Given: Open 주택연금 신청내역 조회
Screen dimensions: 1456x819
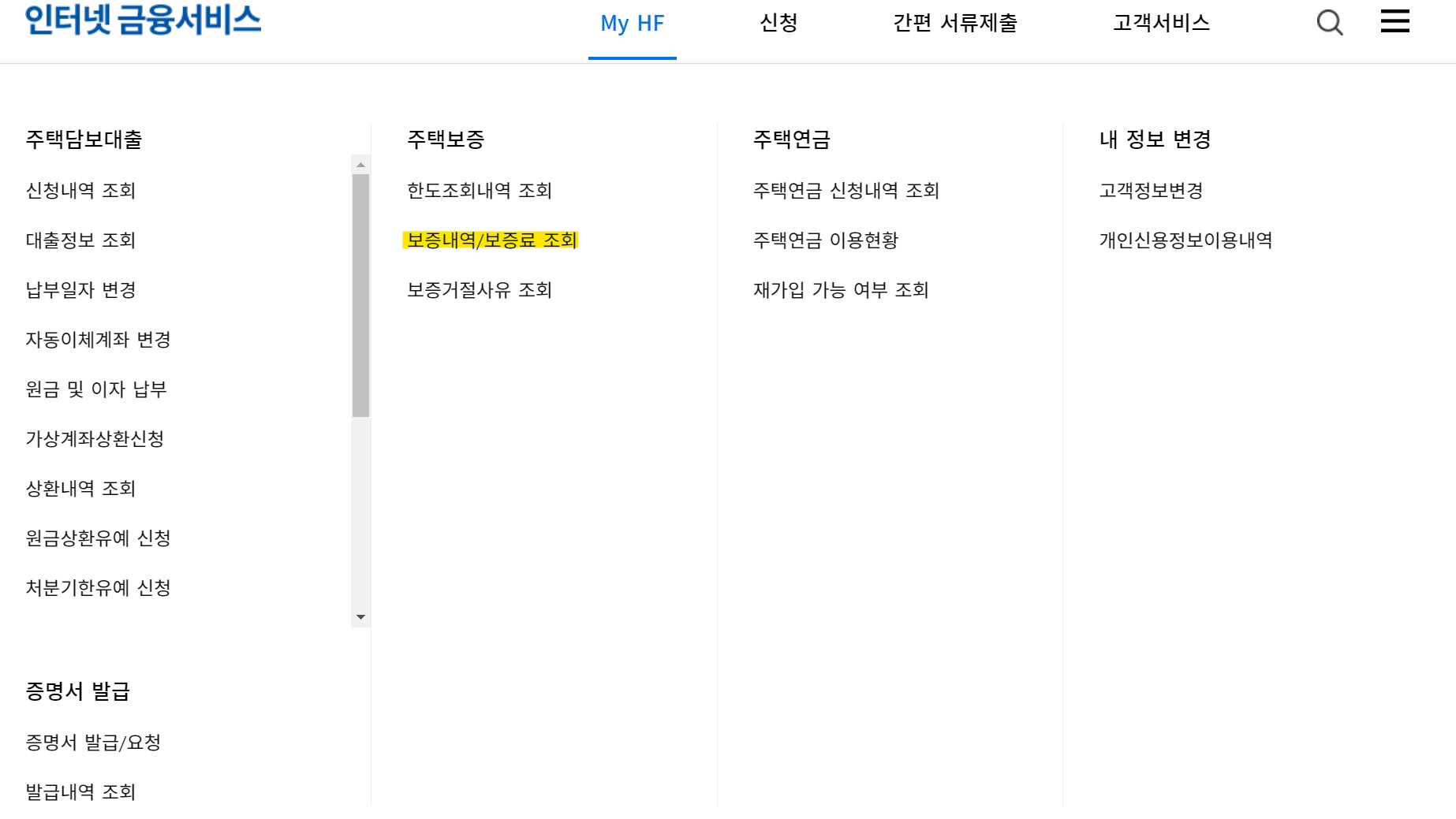Looking at the screenshot, I should (x=846, y=191).
